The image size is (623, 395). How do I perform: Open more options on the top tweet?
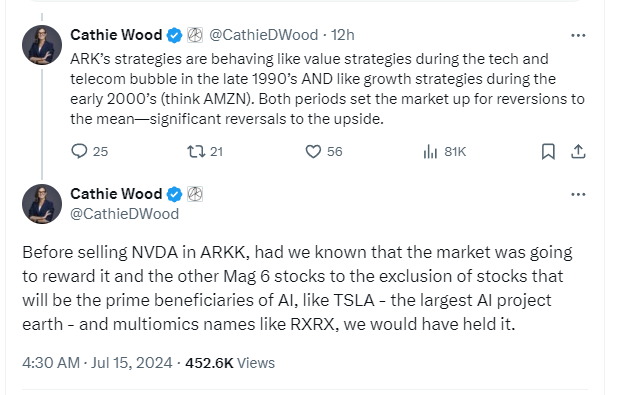(578, 35)
